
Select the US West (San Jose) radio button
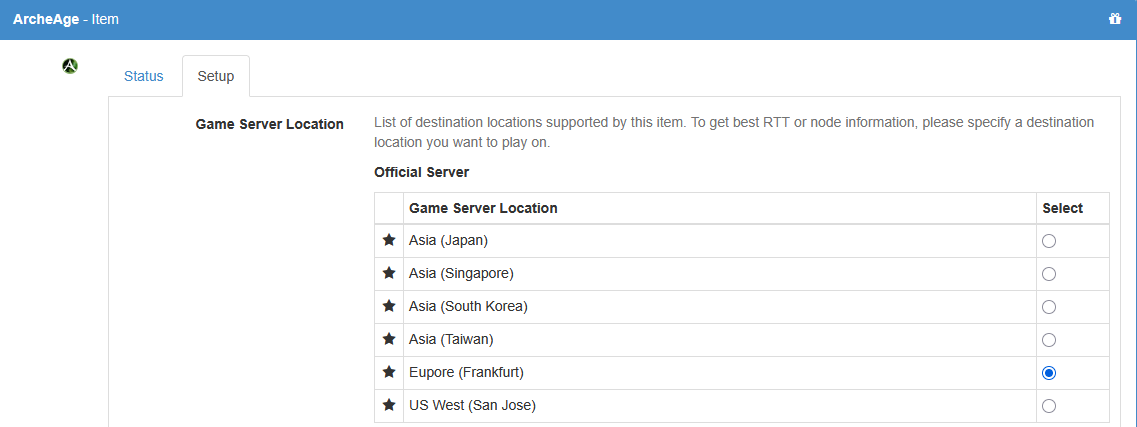tap(1049, 406)
